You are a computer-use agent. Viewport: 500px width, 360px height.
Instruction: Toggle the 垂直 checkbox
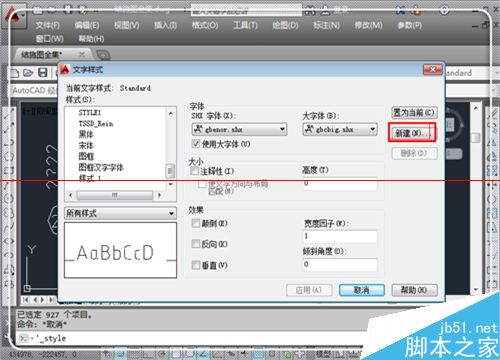196,265
